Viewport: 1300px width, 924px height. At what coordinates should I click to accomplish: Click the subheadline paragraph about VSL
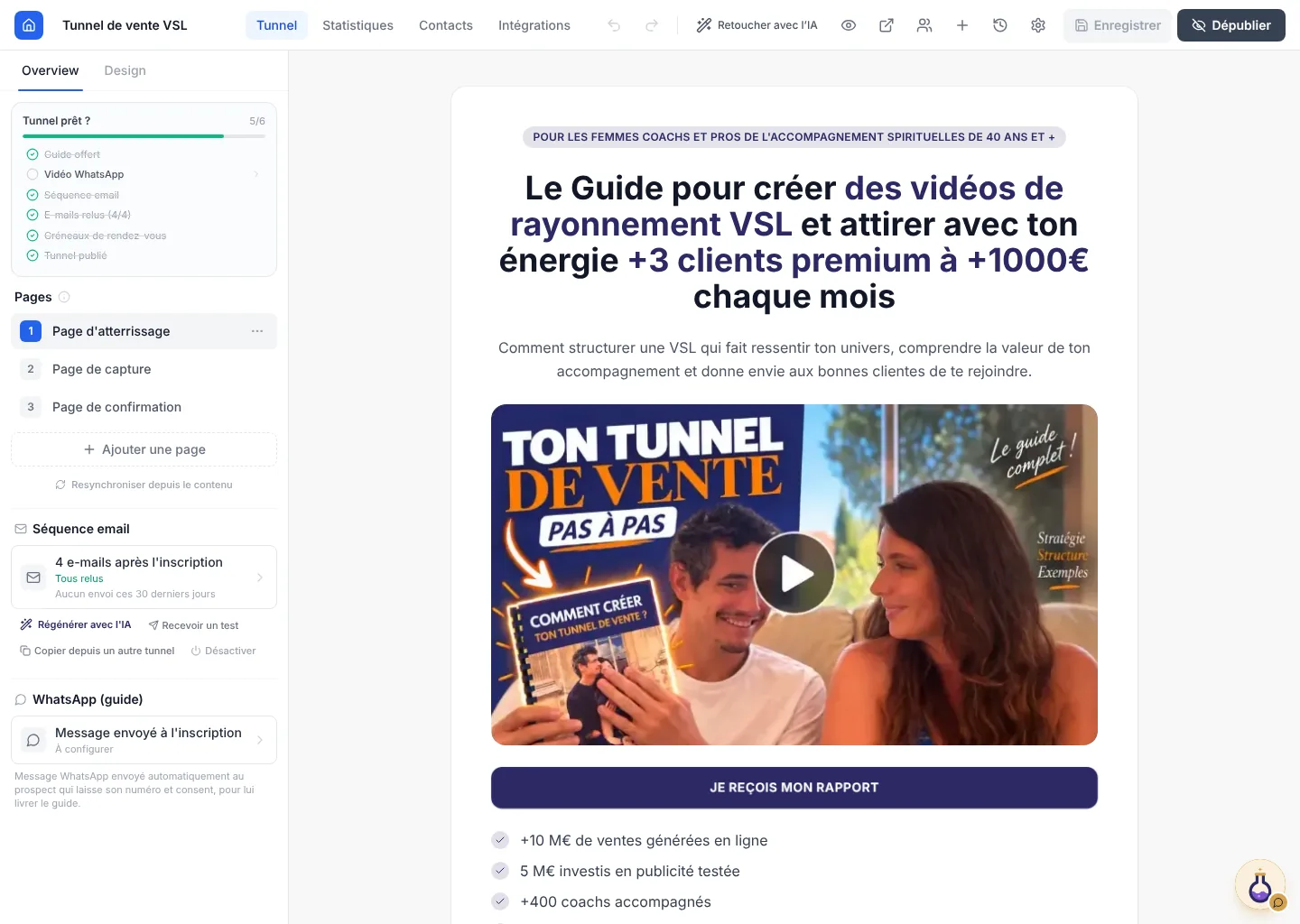click(x=794, y=359)
